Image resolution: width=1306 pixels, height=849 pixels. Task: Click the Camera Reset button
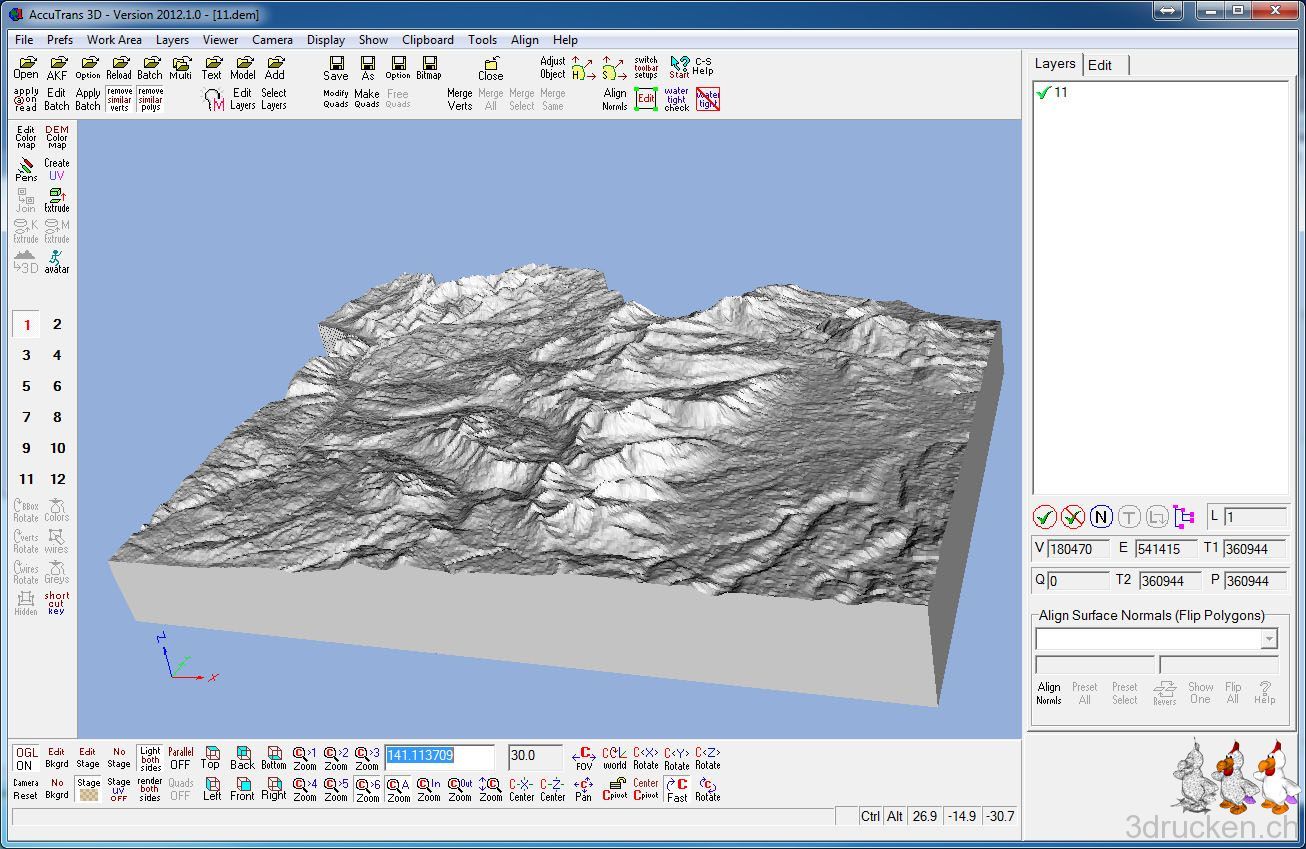(x=26, y=789)
